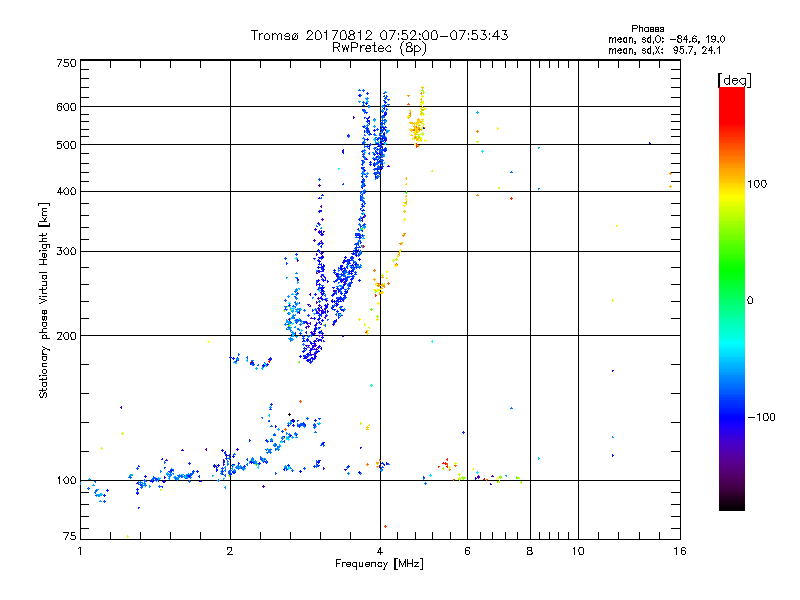Click the y-axis tick label "75"
The height and width of the screenshot is (600, 800).
(70, 536)
